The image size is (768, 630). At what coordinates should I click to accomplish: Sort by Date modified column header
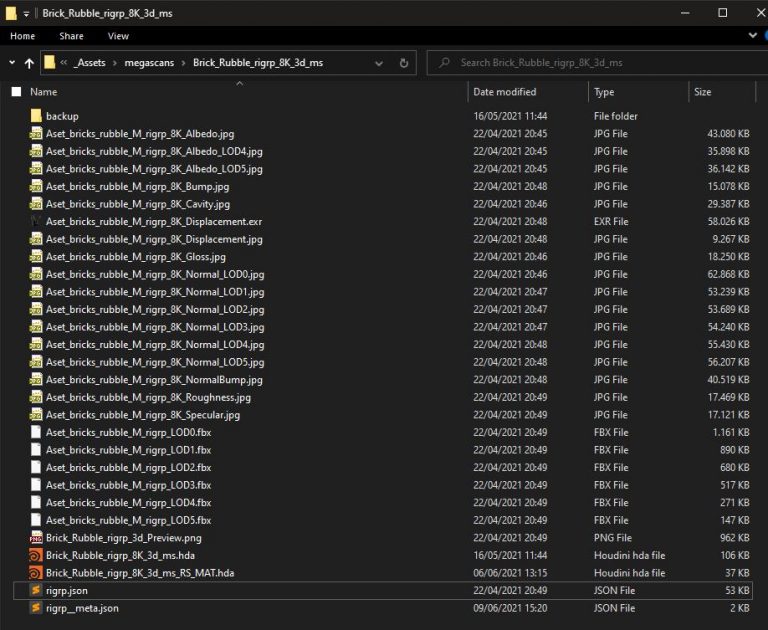click(505, 92)
